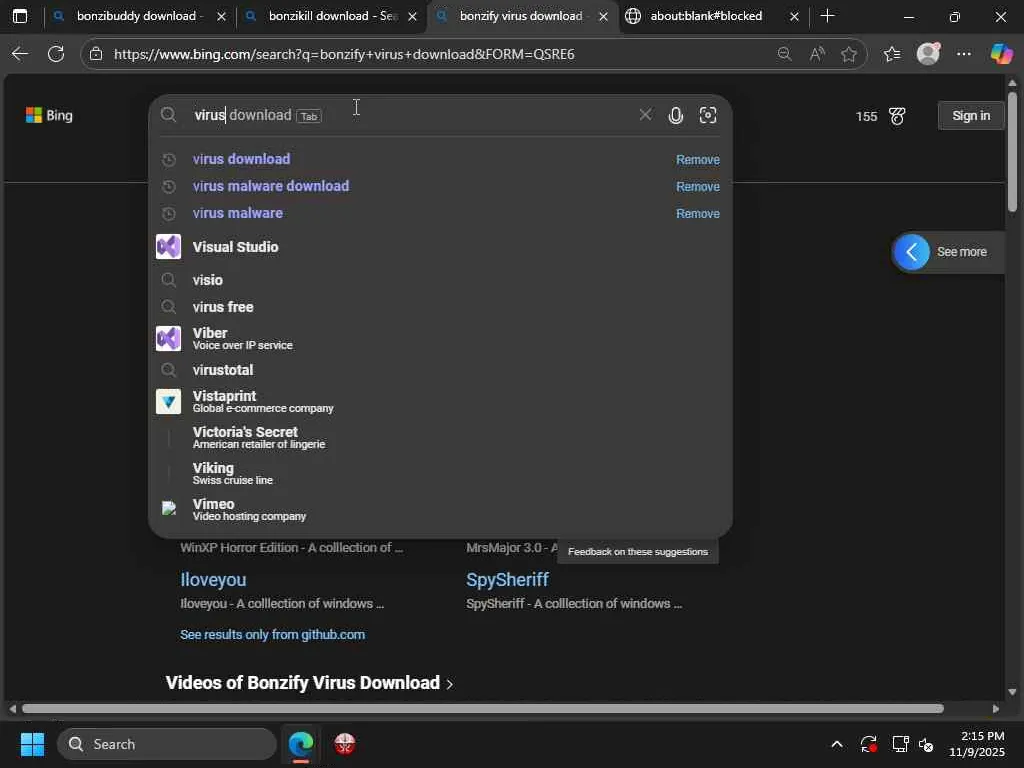Open the Iloveyou result link
The width and height of the screenshot is (1024, 768).
213,580
